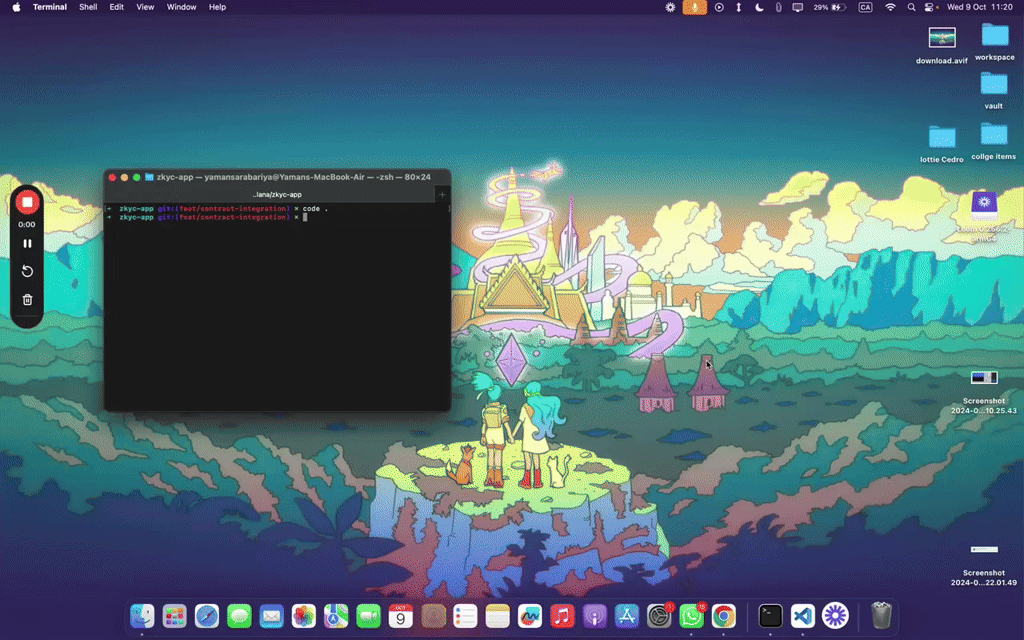This screenshot has width=1024, height=640.
Task: Open the screen mirroring display icon in menu bar
Action: pyautogui.click(x=798, y=7)
